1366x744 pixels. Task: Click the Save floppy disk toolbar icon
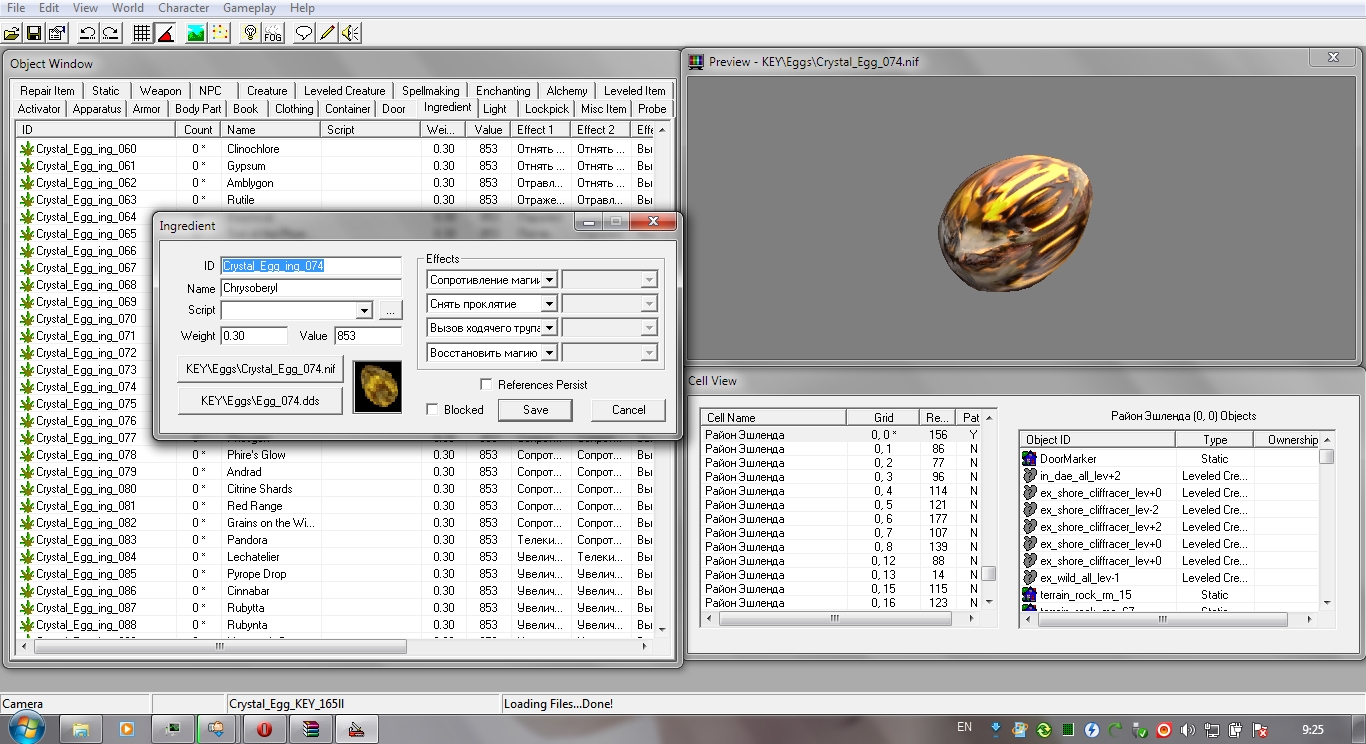coord(35,33)
